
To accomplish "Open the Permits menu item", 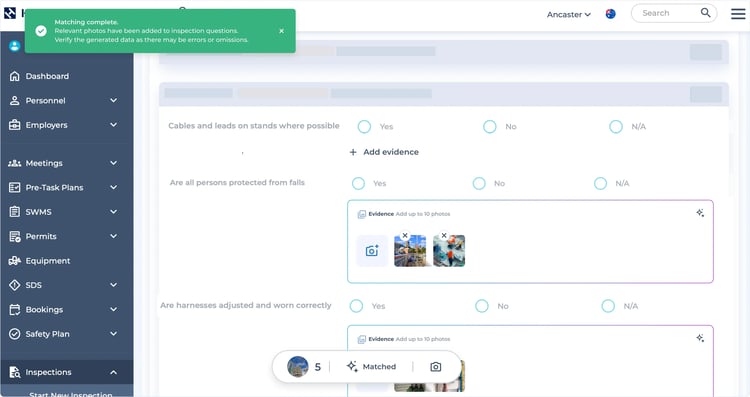I will [41, 236].
